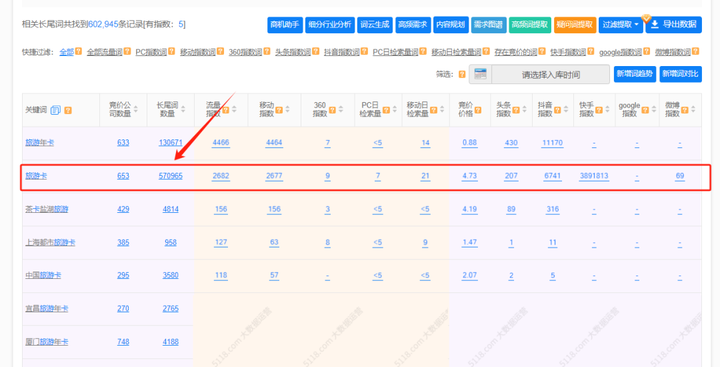Filter by 抖音指数词
This screenshot has width=720, height=367.
(342, 52)
